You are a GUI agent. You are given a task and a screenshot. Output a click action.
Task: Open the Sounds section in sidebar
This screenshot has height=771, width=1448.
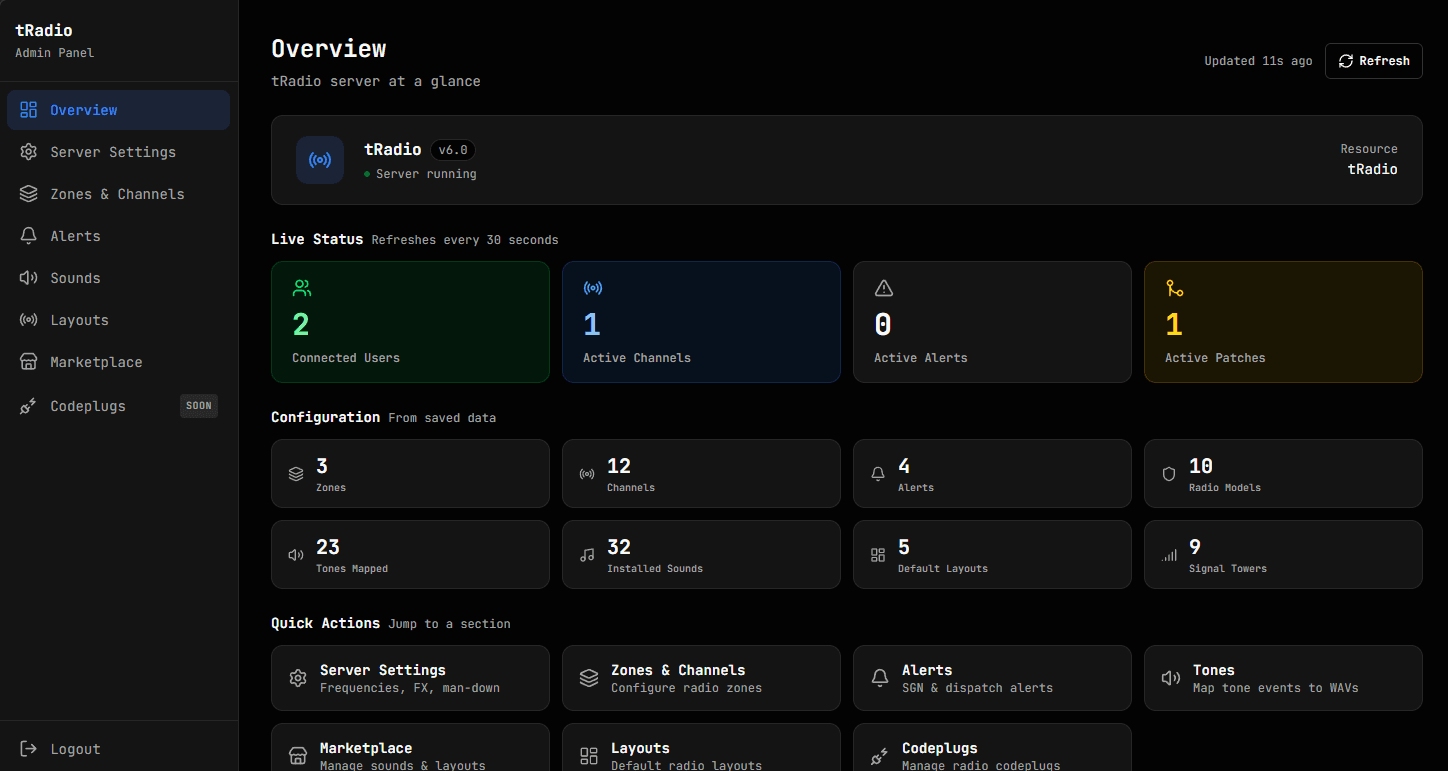[119, 278]
